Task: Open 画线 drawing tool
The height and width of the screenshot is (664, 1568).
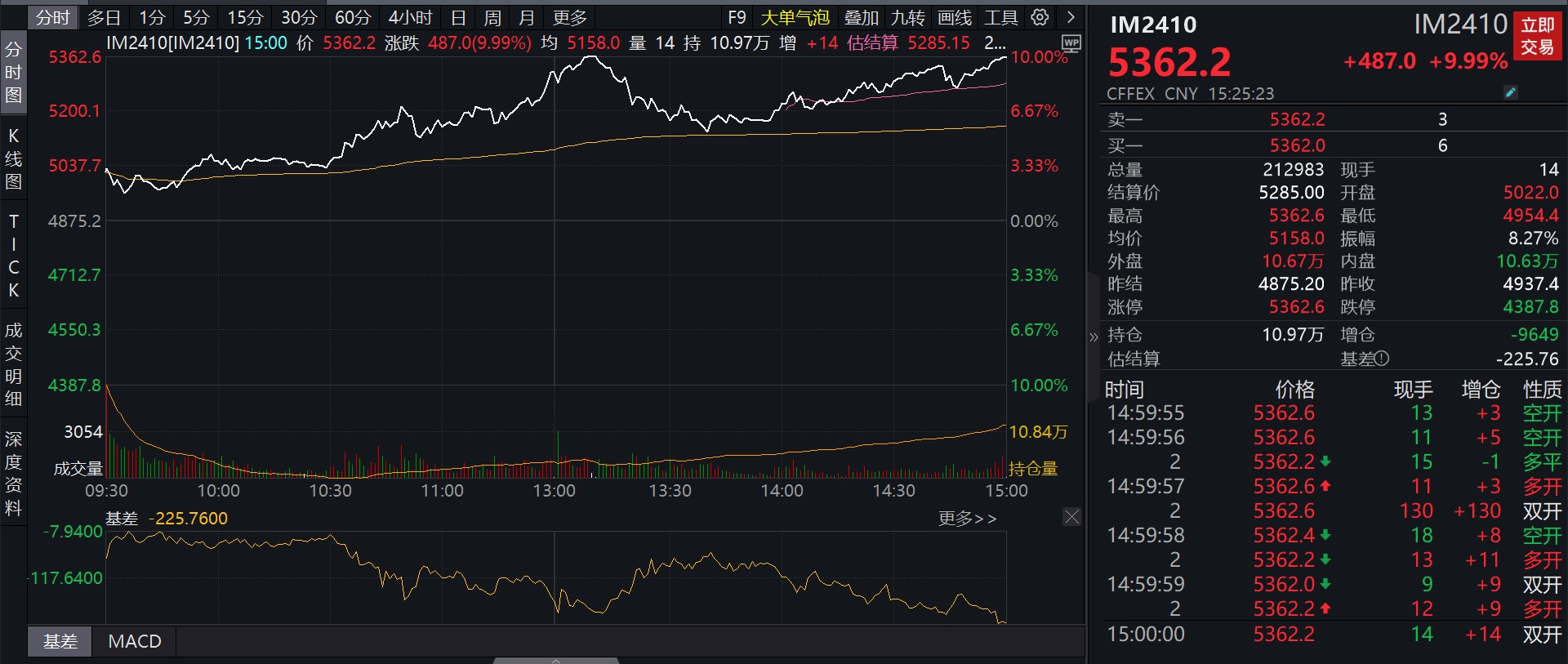Action: (x=955, y=18)
